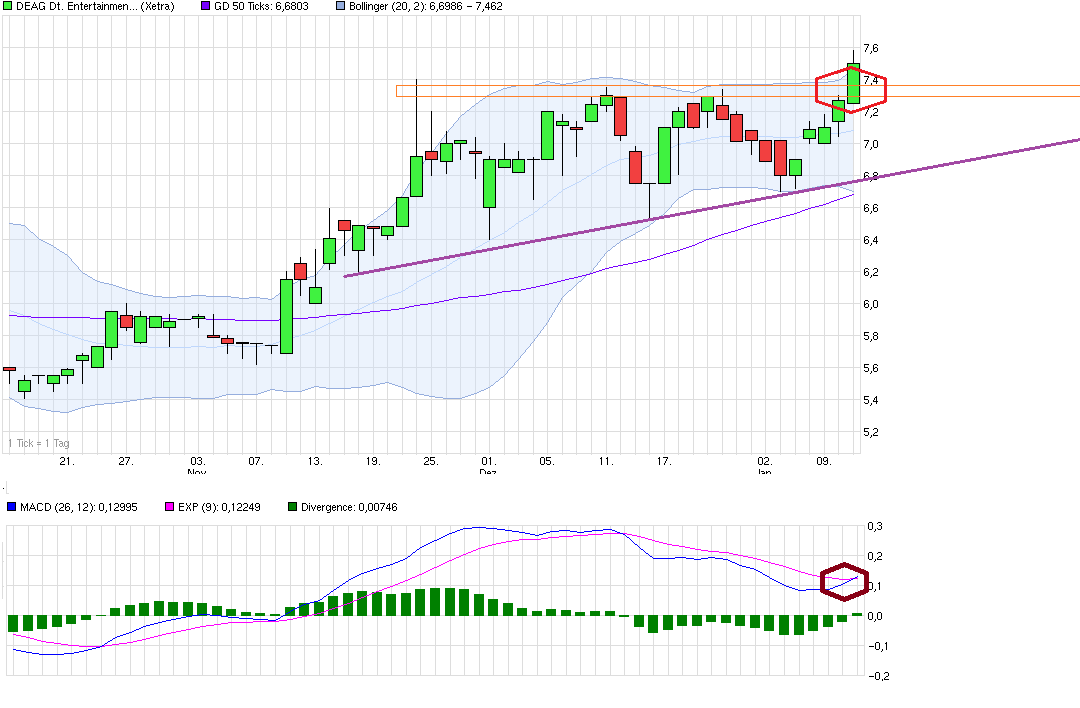Click the 6,4 price axis label
The height and width of the screenshot is (708, 1080).
coord(871,240)
